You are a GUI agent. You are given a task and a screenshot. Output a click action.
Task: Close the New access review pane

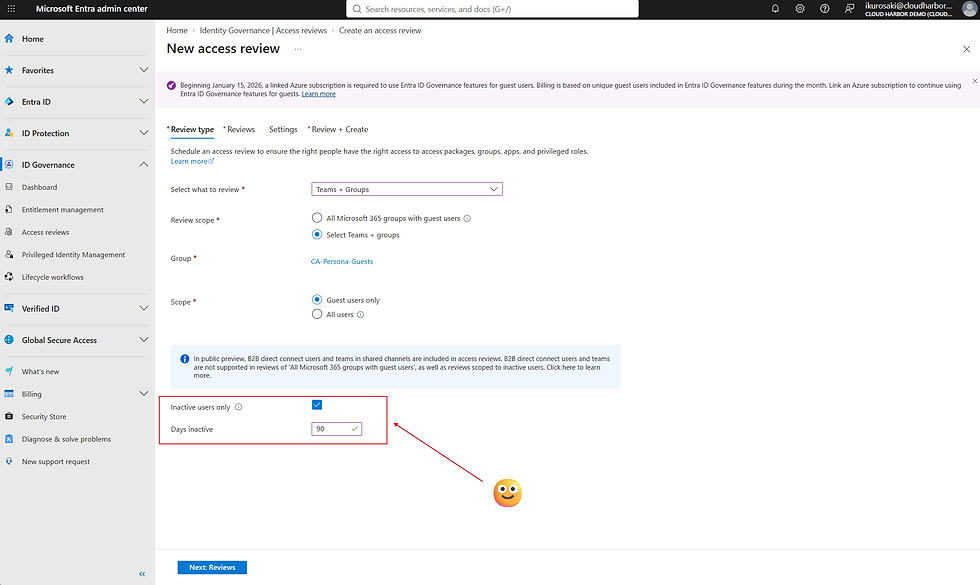966,49
